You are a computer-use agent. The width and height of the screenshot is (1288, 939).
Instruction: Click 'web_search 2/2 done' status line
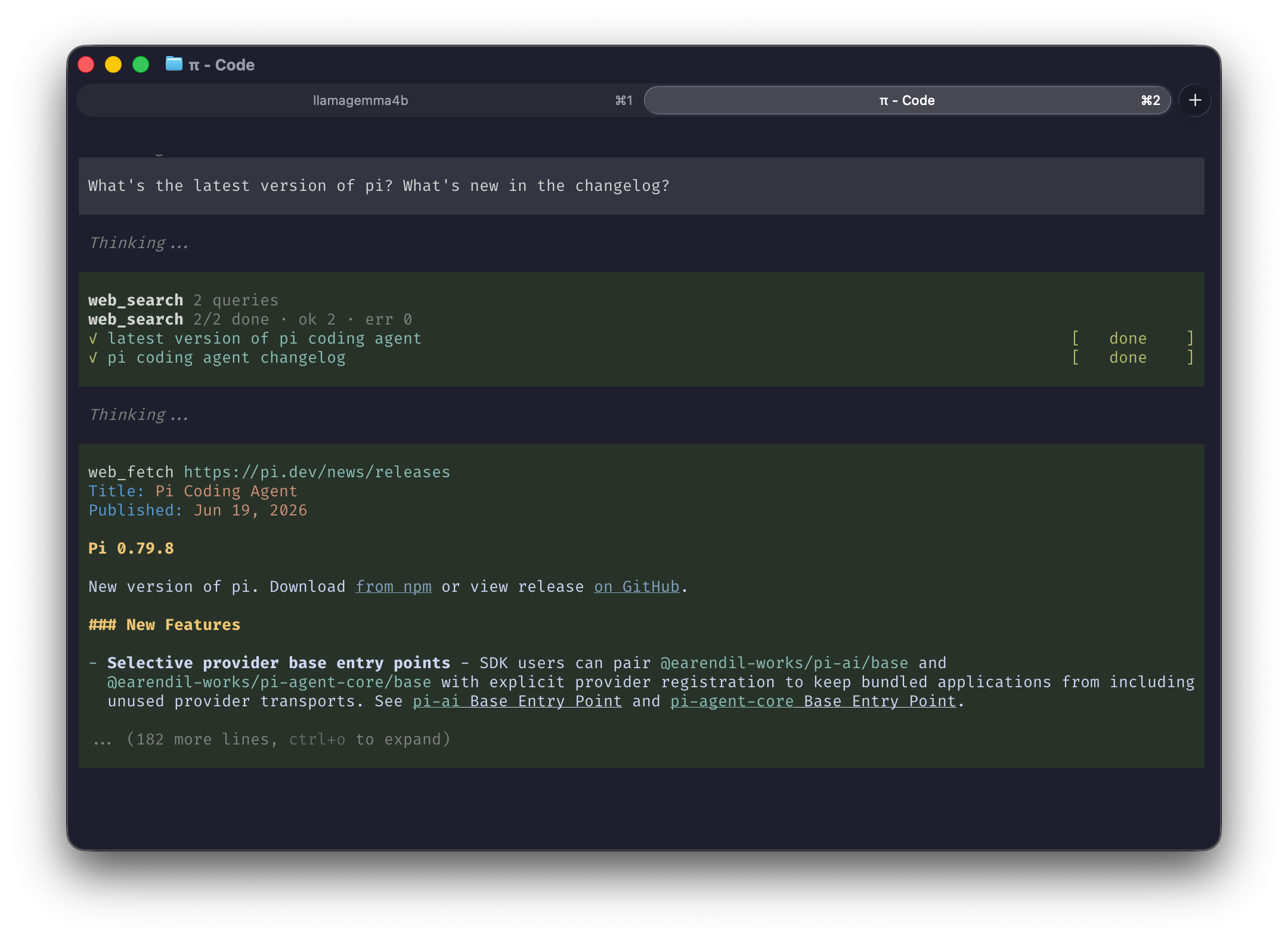pyautogui.click(x=250, y=319)
